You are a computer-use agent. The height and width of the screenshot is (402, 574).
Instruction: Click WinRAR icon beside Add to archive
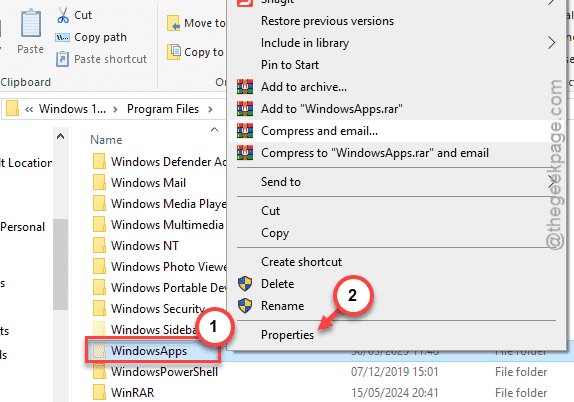coord(245,87)
